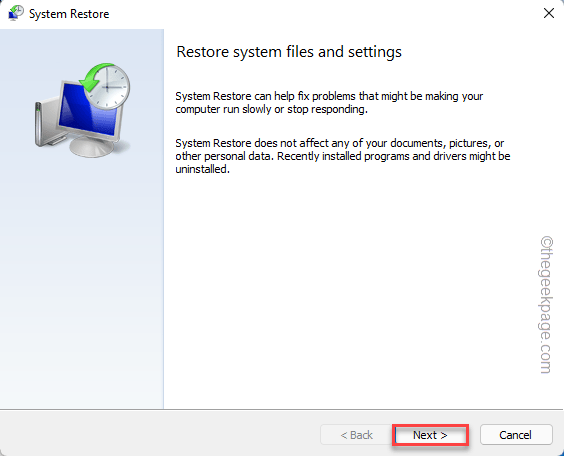Click the monitor stand base graphic
This screenshot has height=456, width=564.
(92, 147)
